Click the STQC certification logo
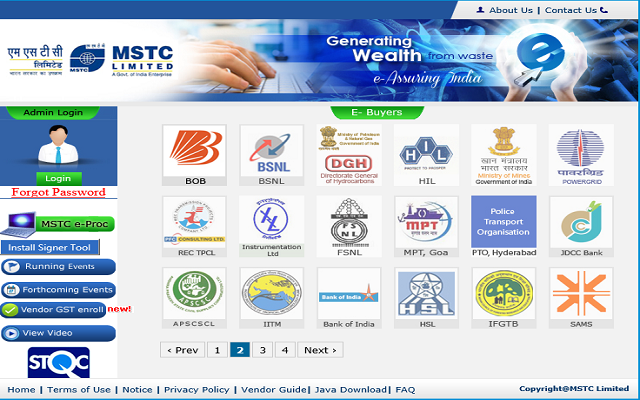Viewport: 640px width, 400px height. click(59, 362)
